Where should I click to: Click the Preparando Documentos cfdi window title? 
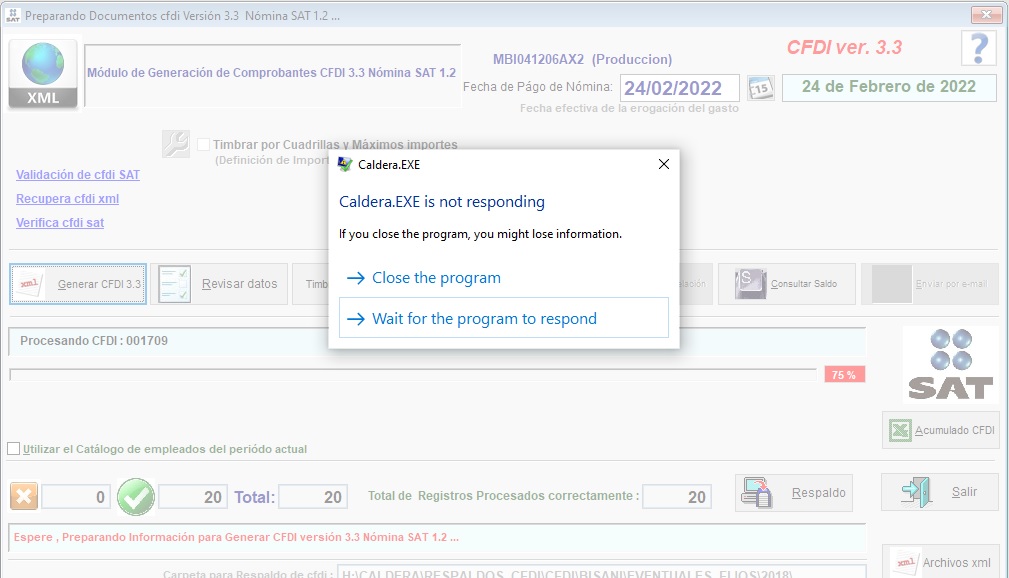tap(183, 15)
